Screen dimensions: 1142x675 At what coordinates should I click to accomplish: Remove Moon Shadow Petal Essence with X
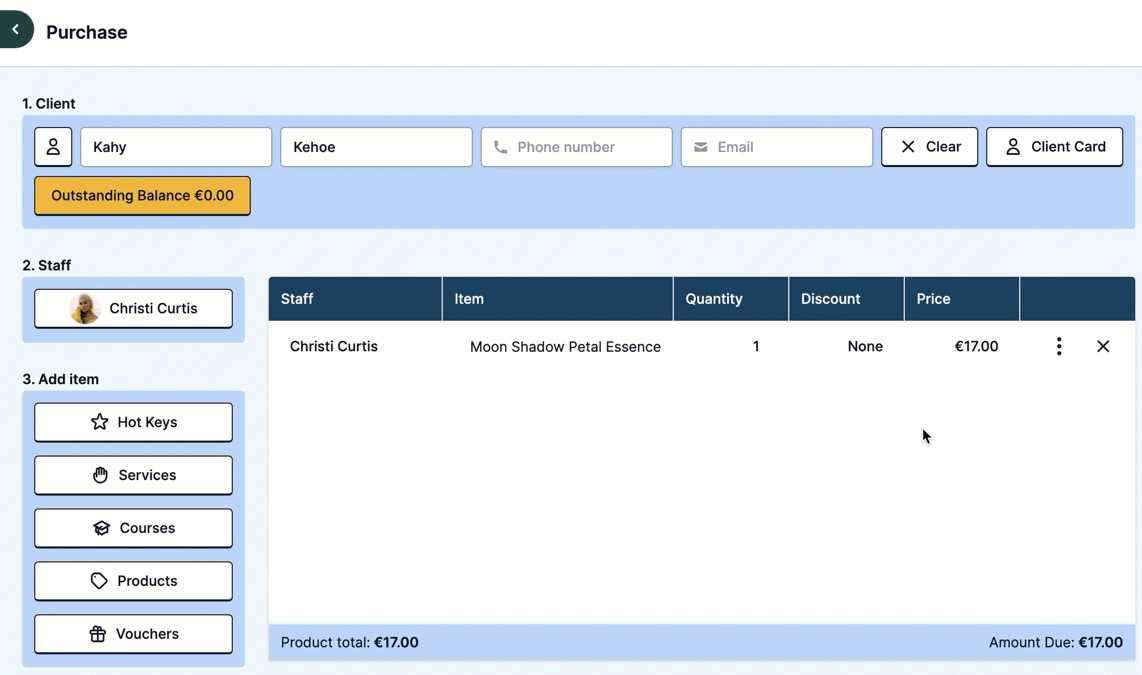[x=1103, y=347]
